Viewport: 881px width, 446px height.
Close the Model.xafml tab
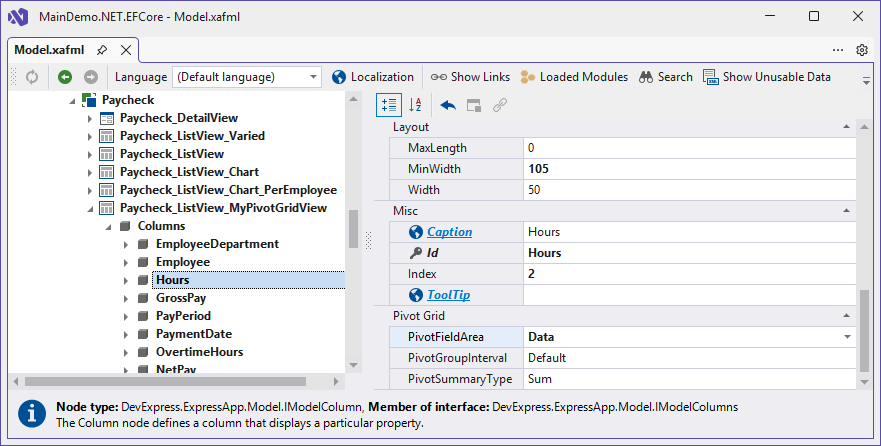(x=126, y=50)
